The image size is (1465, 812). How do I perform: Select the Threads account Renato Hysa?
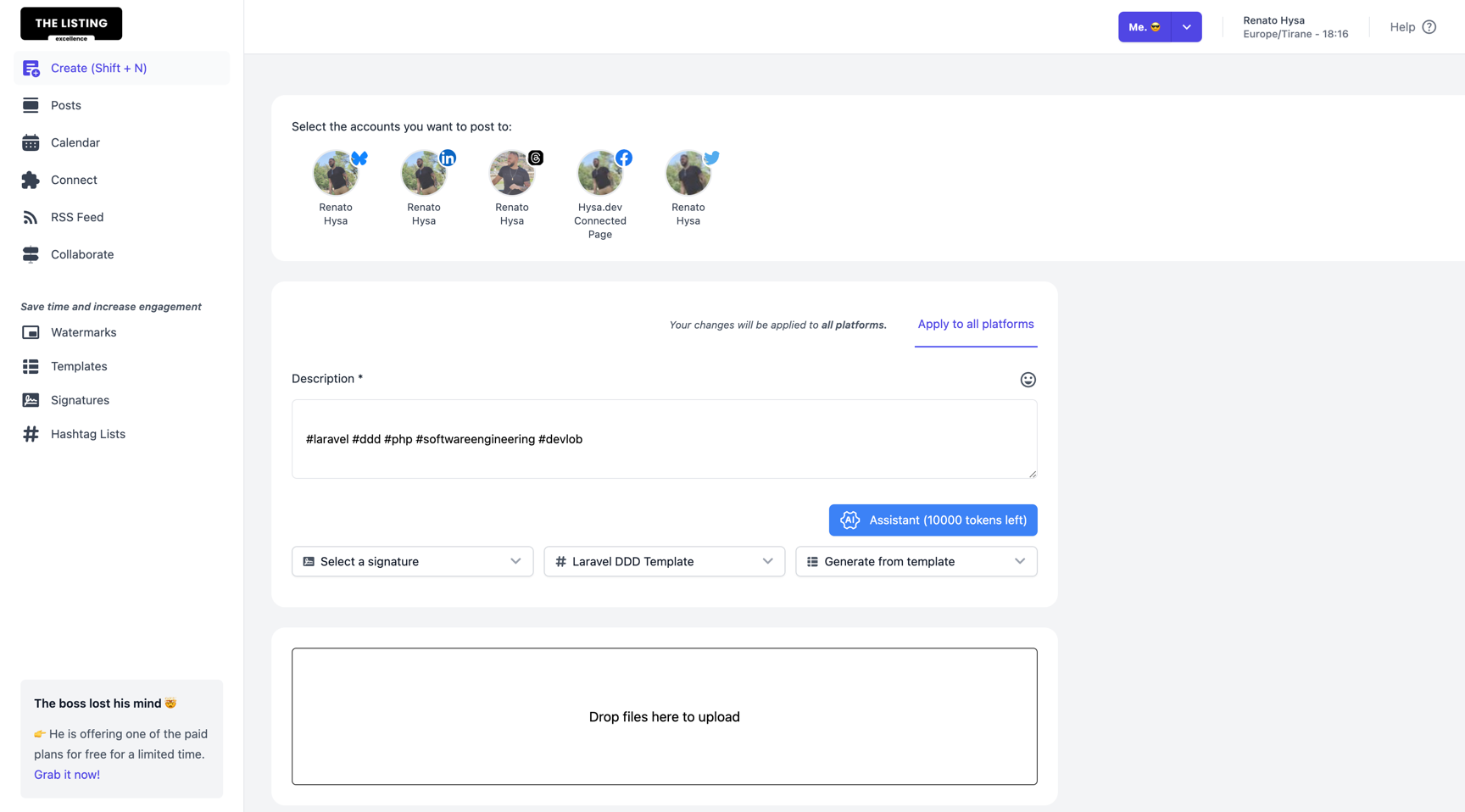pos(512,172)
